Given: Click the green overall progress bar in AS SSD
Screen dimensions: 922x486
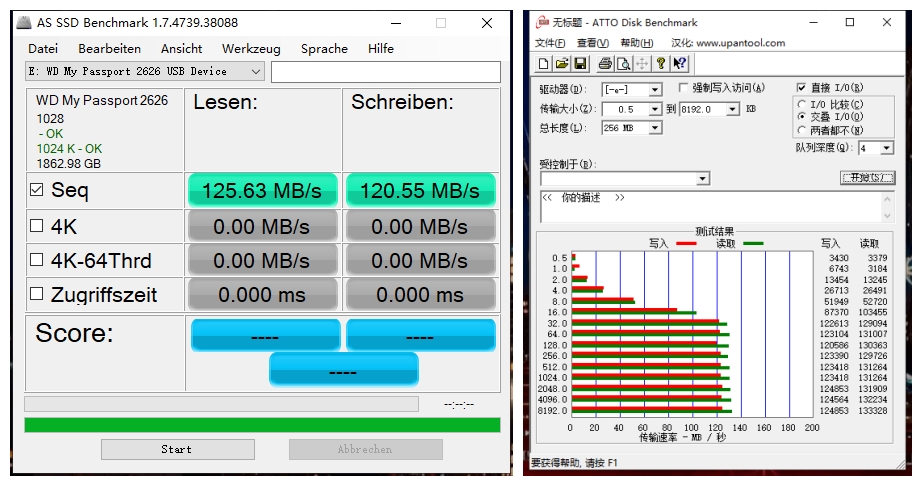Looking at the screenshot, I should [x=262, y=425].
